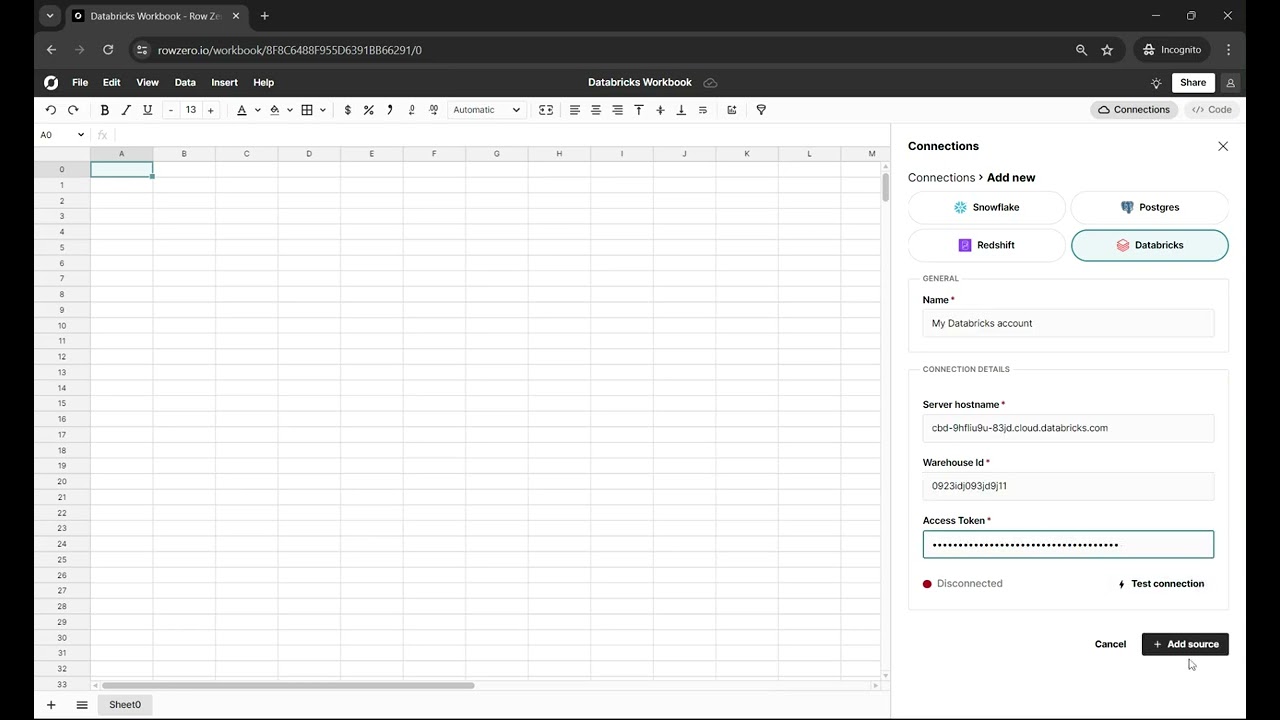Click the Connections breadcrumb link
The width and height of the screenshot is (1280, 720).
(941, 178)
